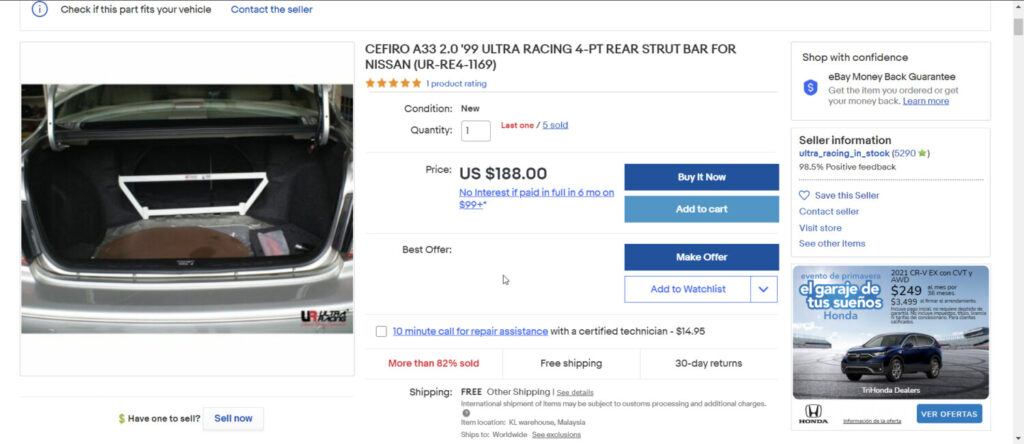The width and height of the screenshot is (1024, 444).
Task: Click See details under shipping
Action: click(x=575, y=392)
